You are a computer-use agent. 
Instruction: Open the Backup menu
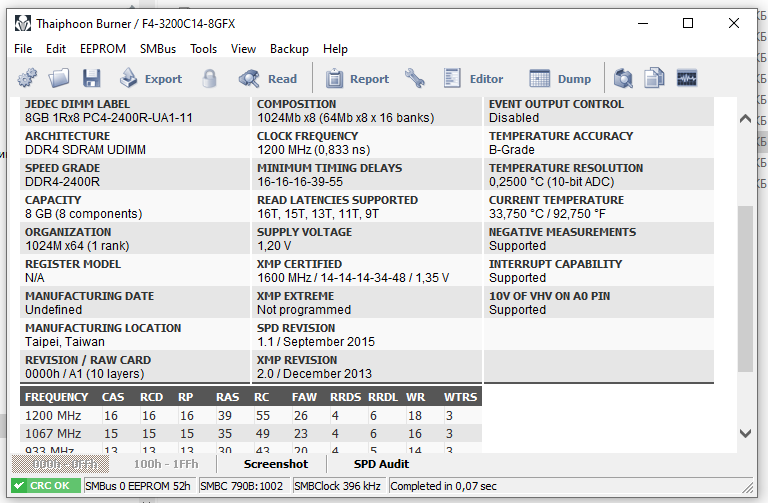pyautogui.click(x=289, y=49)
